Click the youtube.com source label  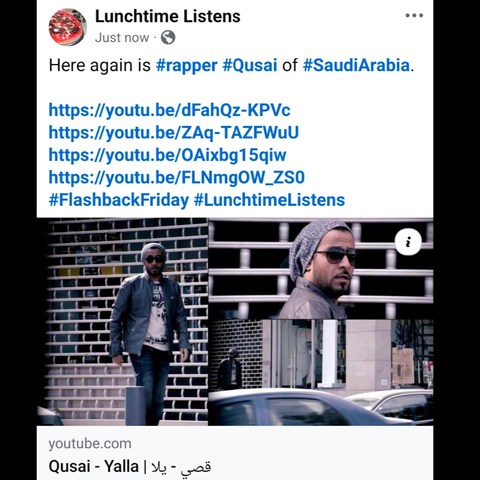pyautogui.click(x=90, y=444)
